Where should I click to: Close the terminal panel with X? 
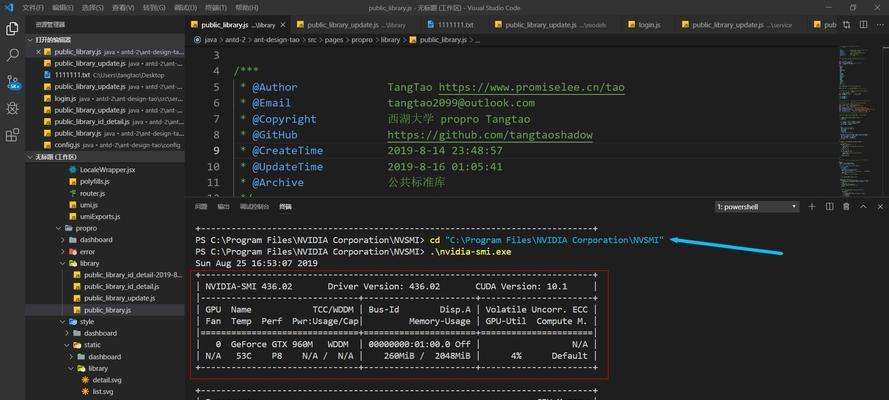pyautogui.click(x=880, y=207)
